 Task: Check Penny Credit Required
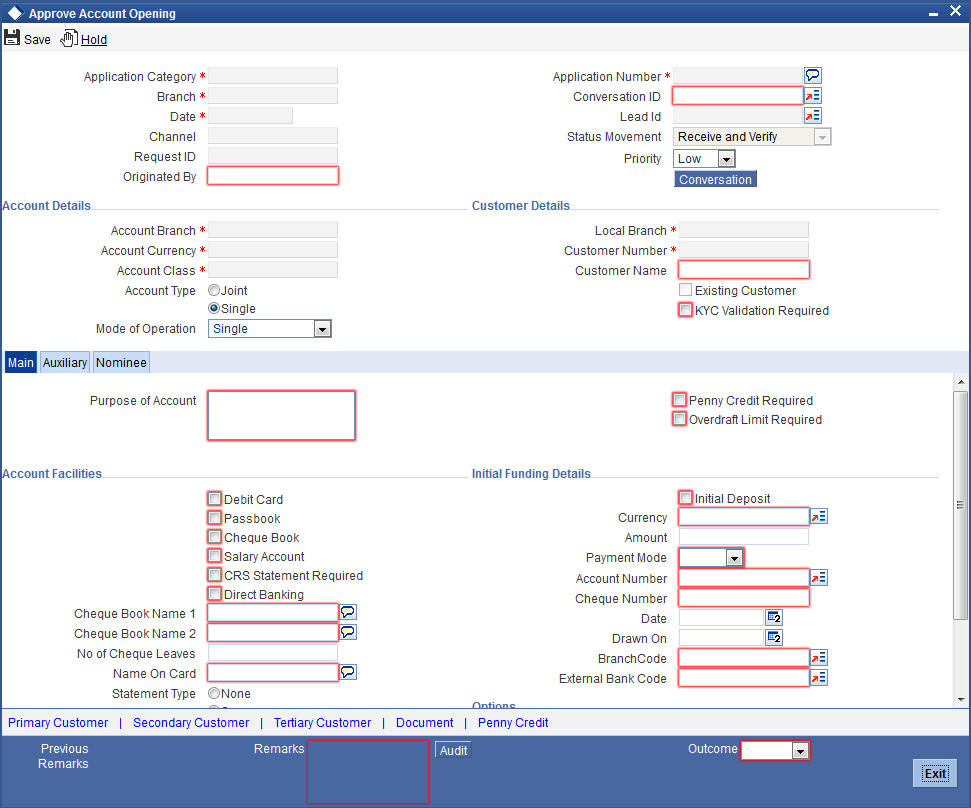(x=679, y=400)
